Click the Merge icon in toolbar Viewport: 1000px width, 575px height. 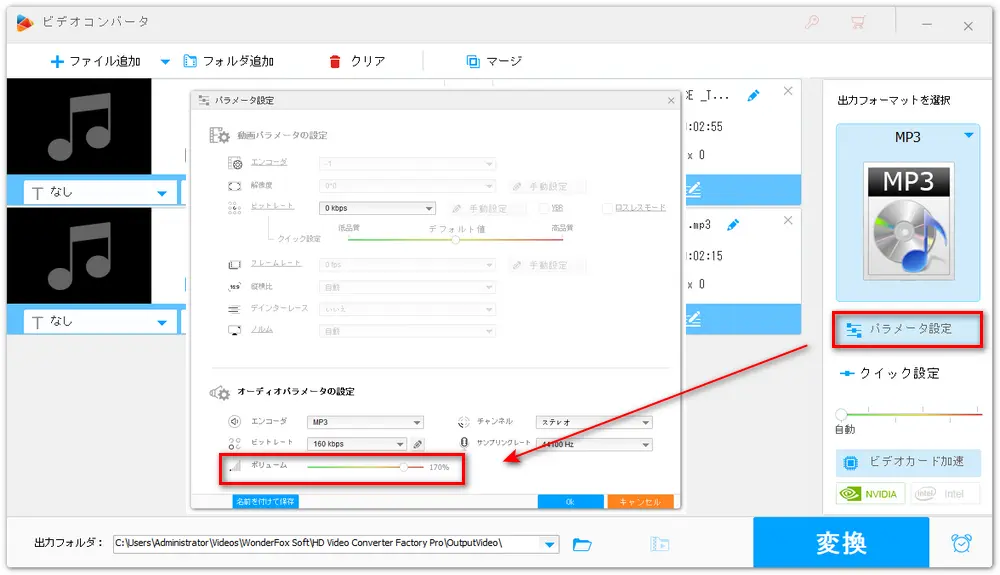tap(473, 61)
